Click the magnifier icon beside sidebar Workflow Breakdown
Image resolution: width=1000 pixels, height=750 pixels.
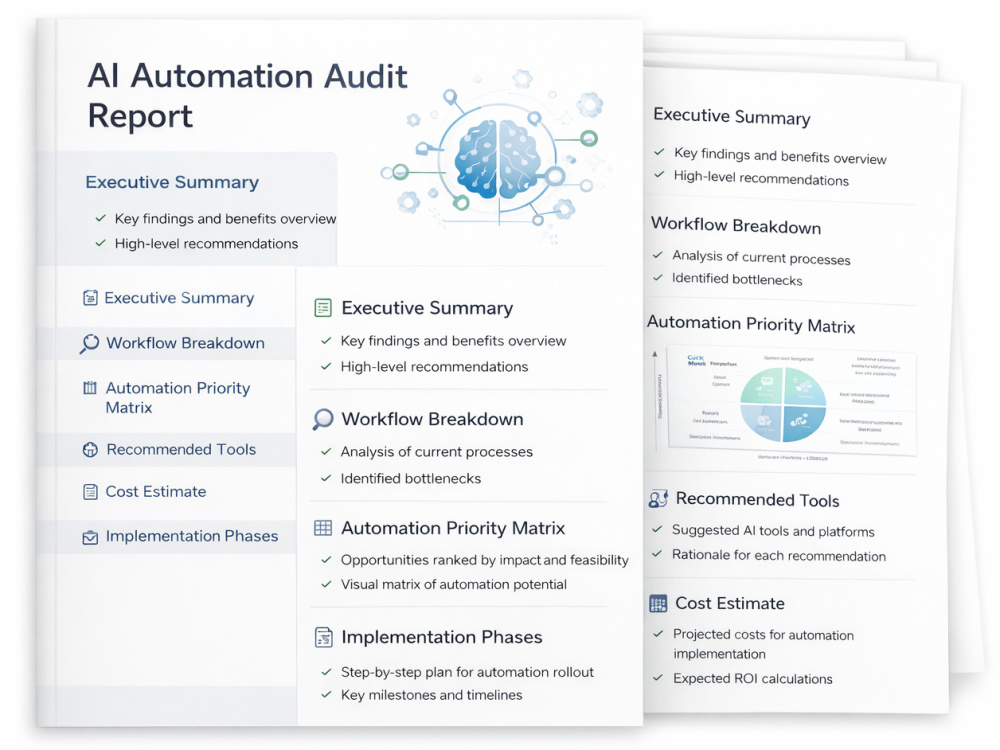[x=89, y=343]
